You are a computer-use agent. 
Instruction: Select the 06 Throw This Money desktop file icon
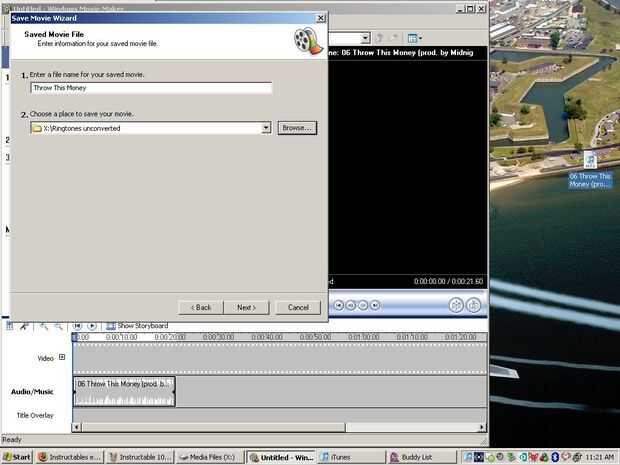[x=590, y=170]
